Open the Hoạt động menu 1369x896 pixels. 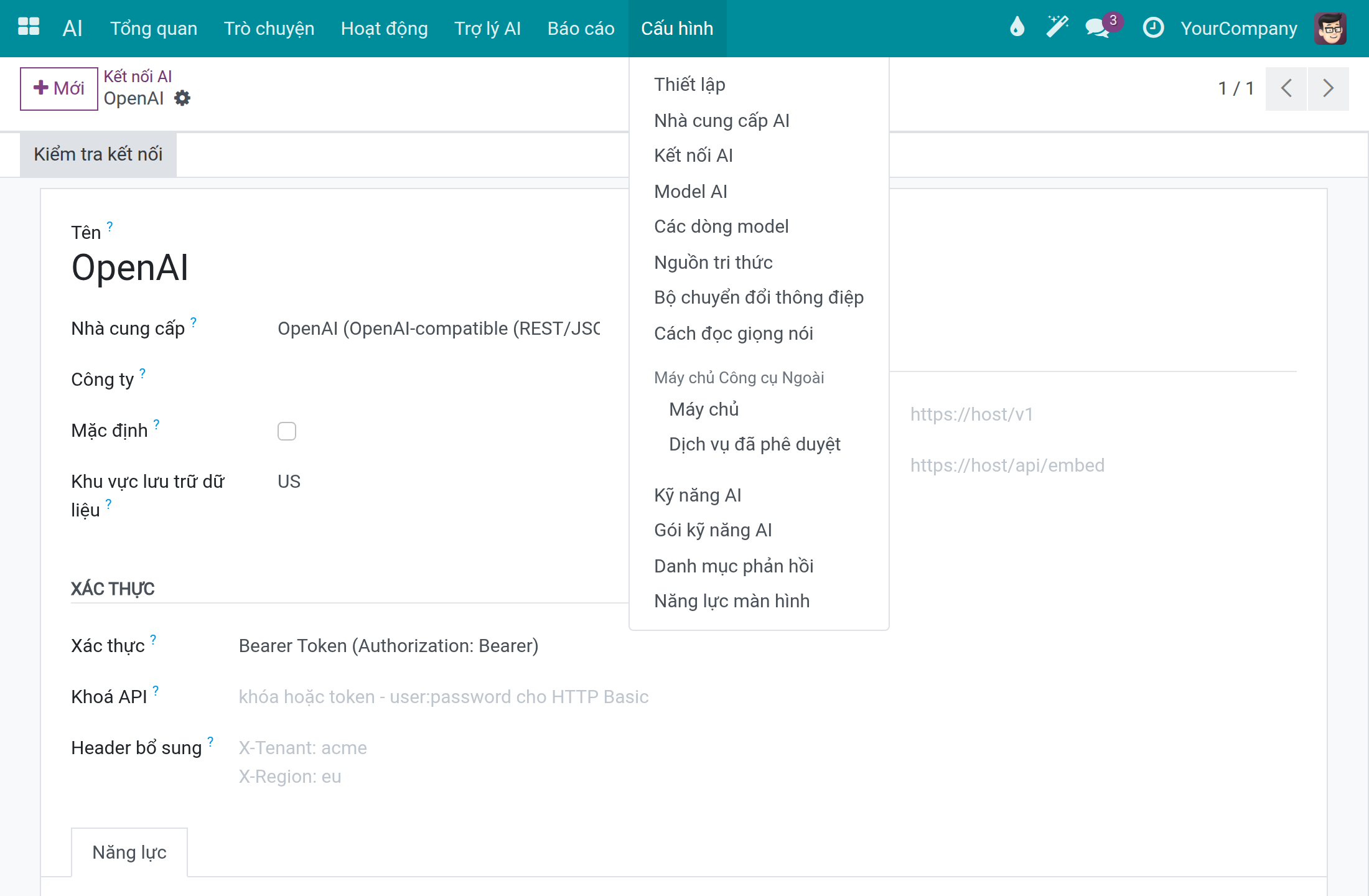coord(384,28)
